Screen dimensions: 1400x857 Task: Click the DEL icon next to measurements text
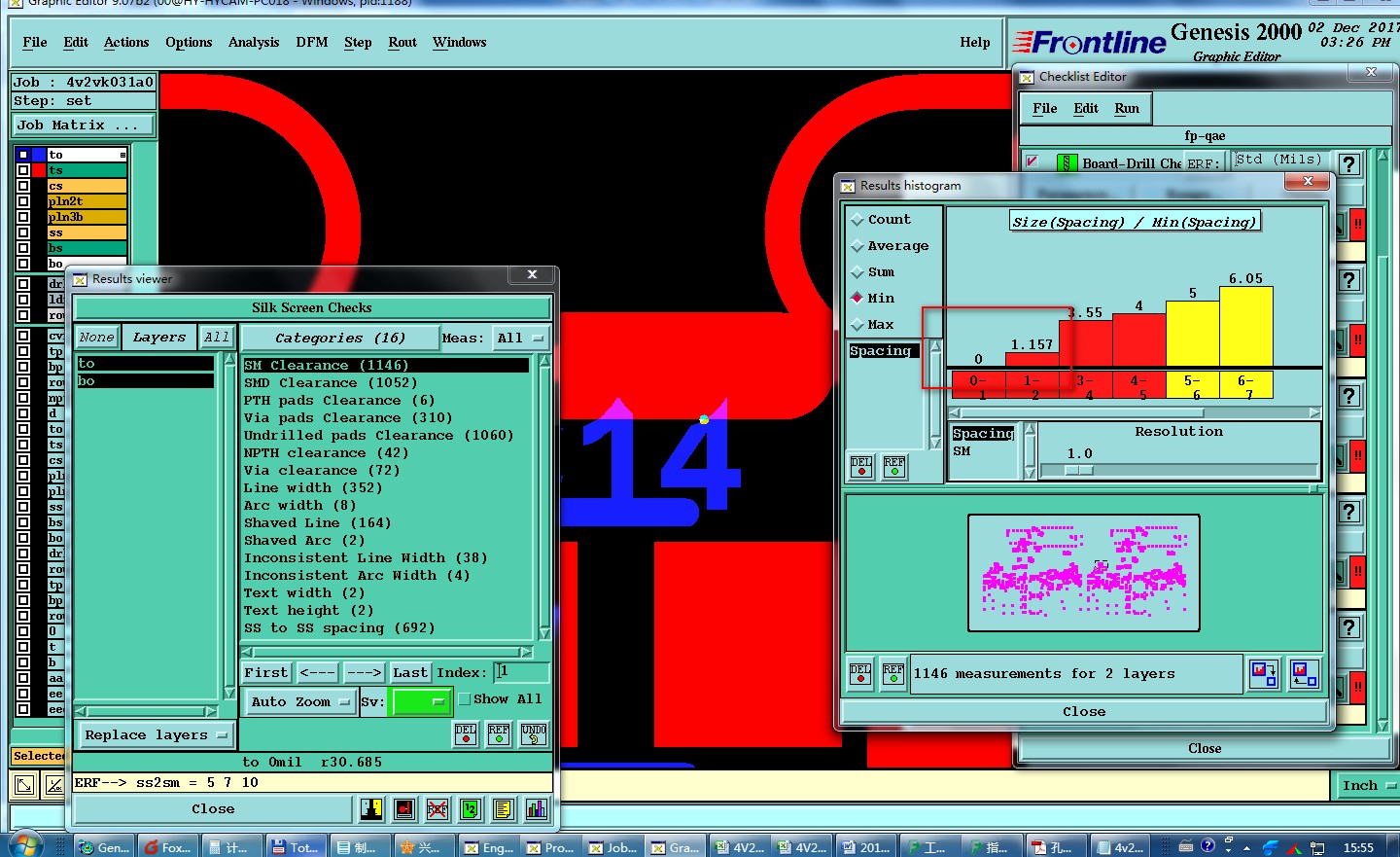(x=860, y=674)
